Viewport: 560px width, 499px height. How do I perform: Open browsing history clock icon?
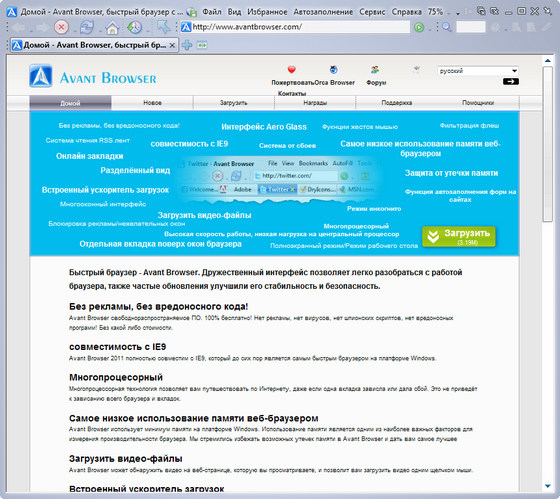click(x=135, y=27)
